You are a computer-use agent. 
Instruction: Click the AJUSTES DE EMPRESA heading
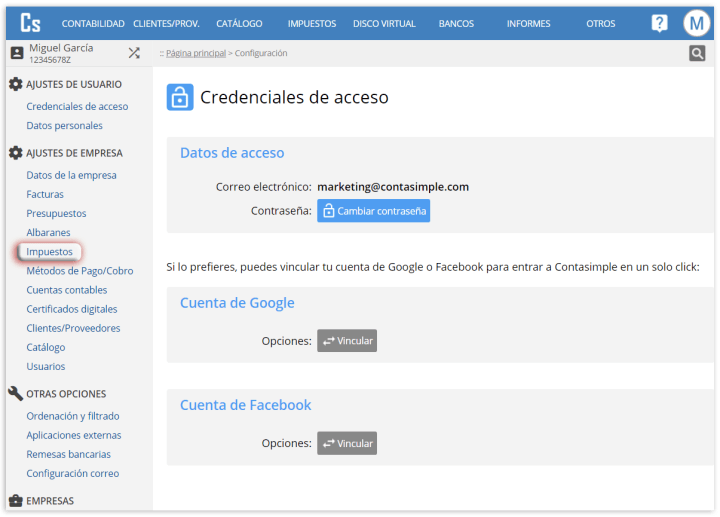click(74, 153)
